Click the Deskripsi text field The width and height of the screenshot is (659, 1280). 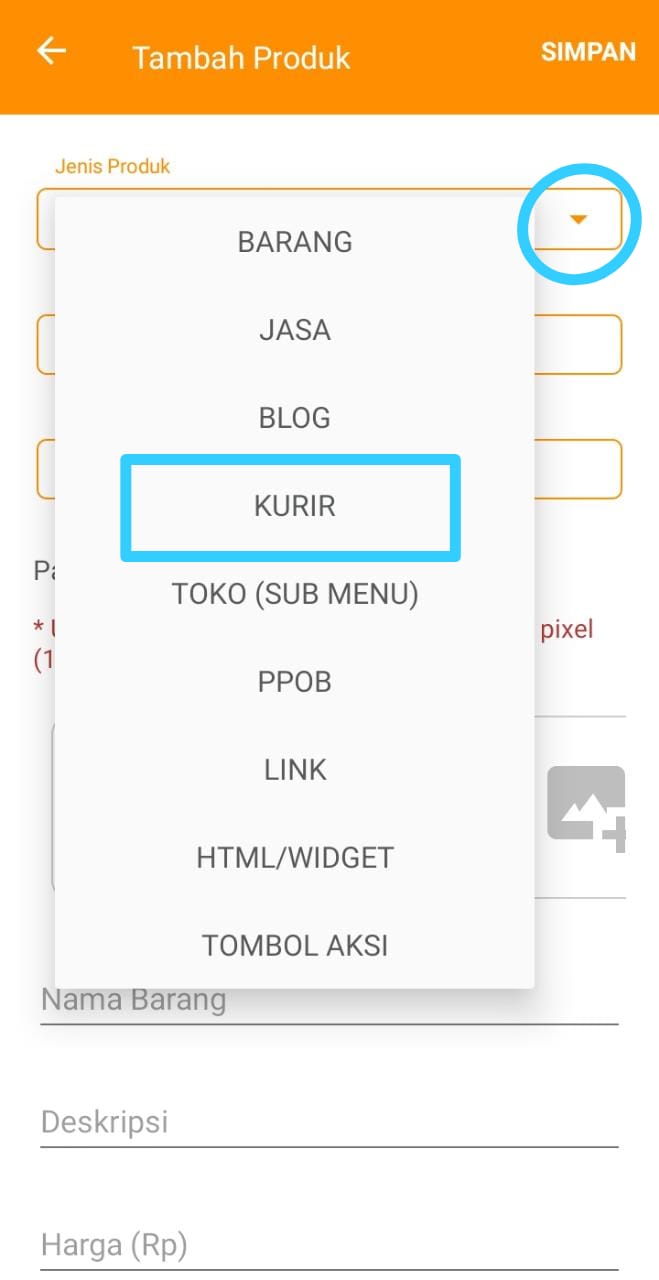[x=329, y=1122]
